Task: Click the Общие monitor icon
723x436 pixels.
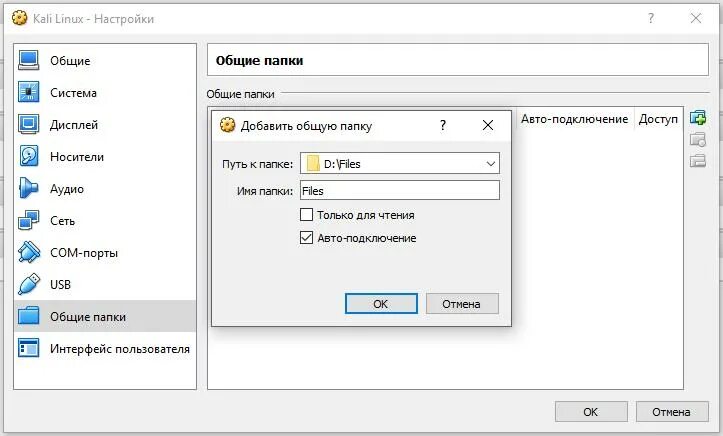Action: [29, 60]
